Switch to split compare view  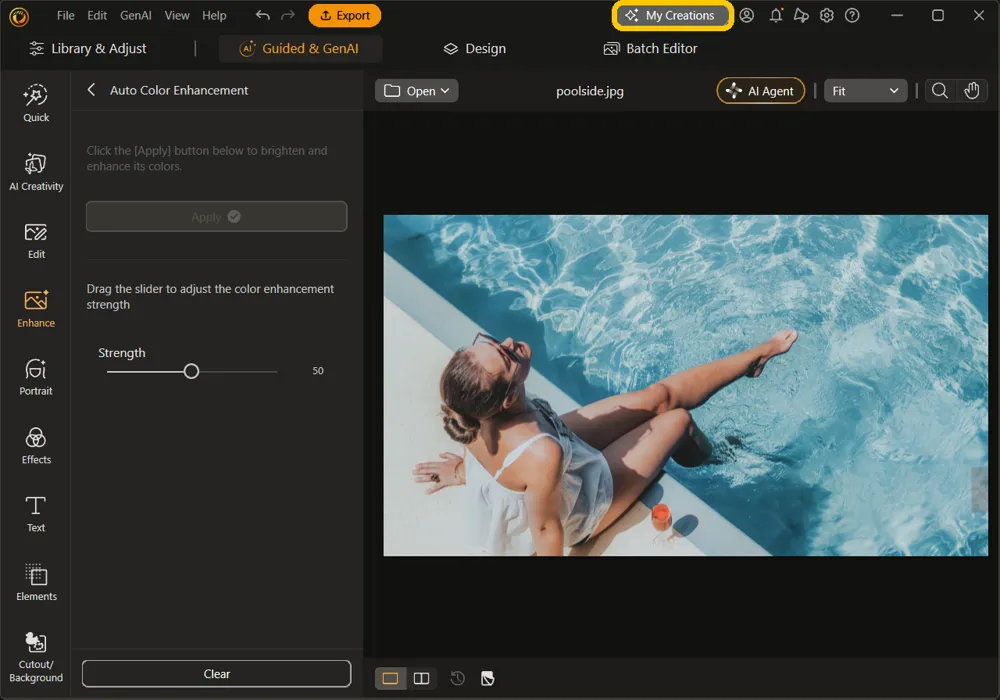(422, 678)
